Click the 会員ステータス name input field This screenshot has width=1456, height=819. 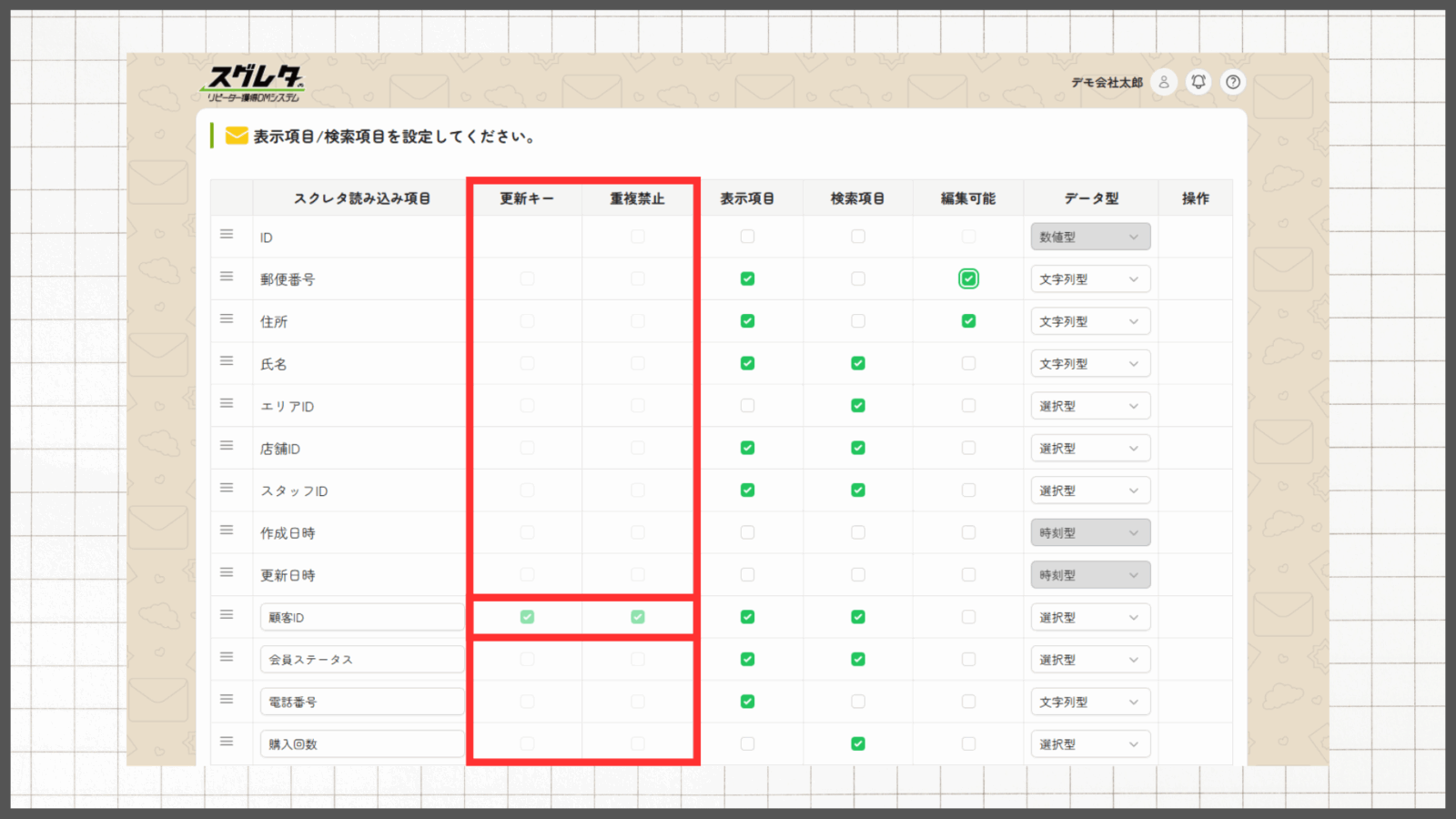click(361, 660)
